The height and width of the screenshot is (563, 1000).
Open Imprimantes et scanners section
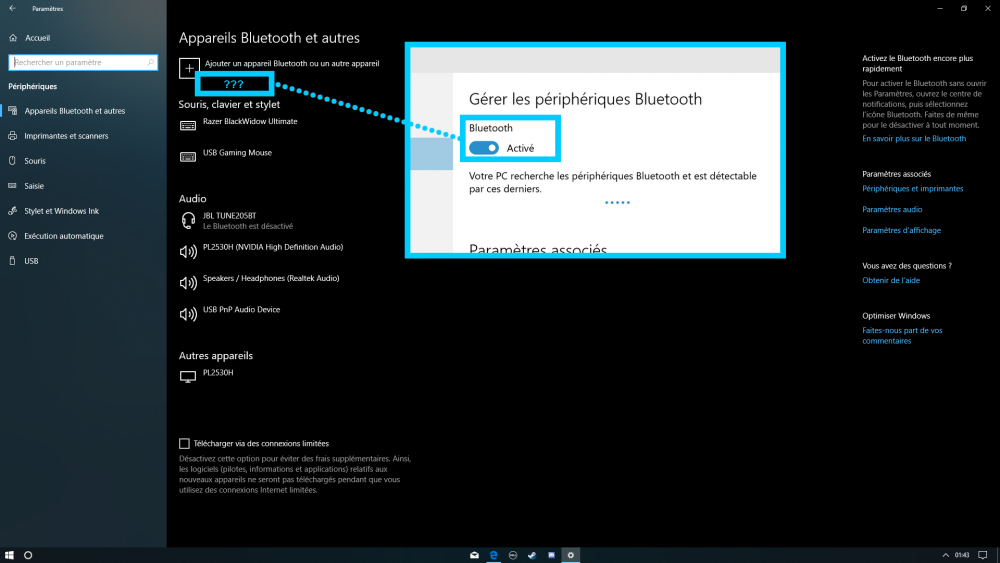(66, 136)
